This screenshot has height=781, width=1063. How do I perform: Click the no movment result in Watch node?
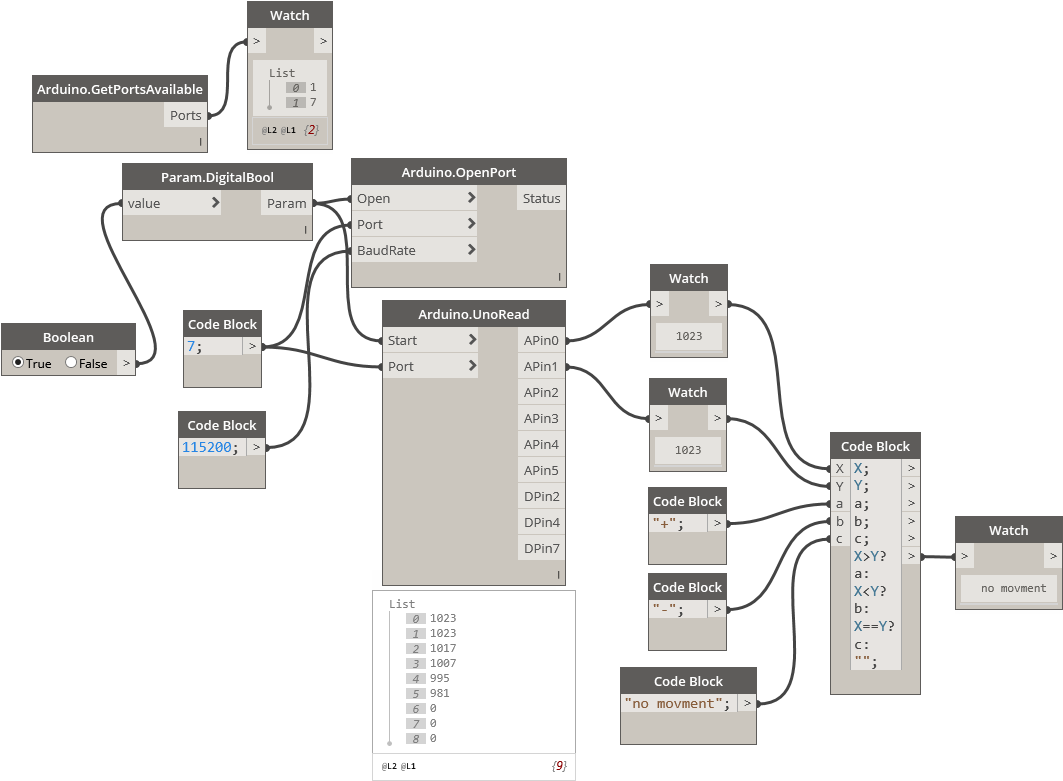tap(1013, 588)
